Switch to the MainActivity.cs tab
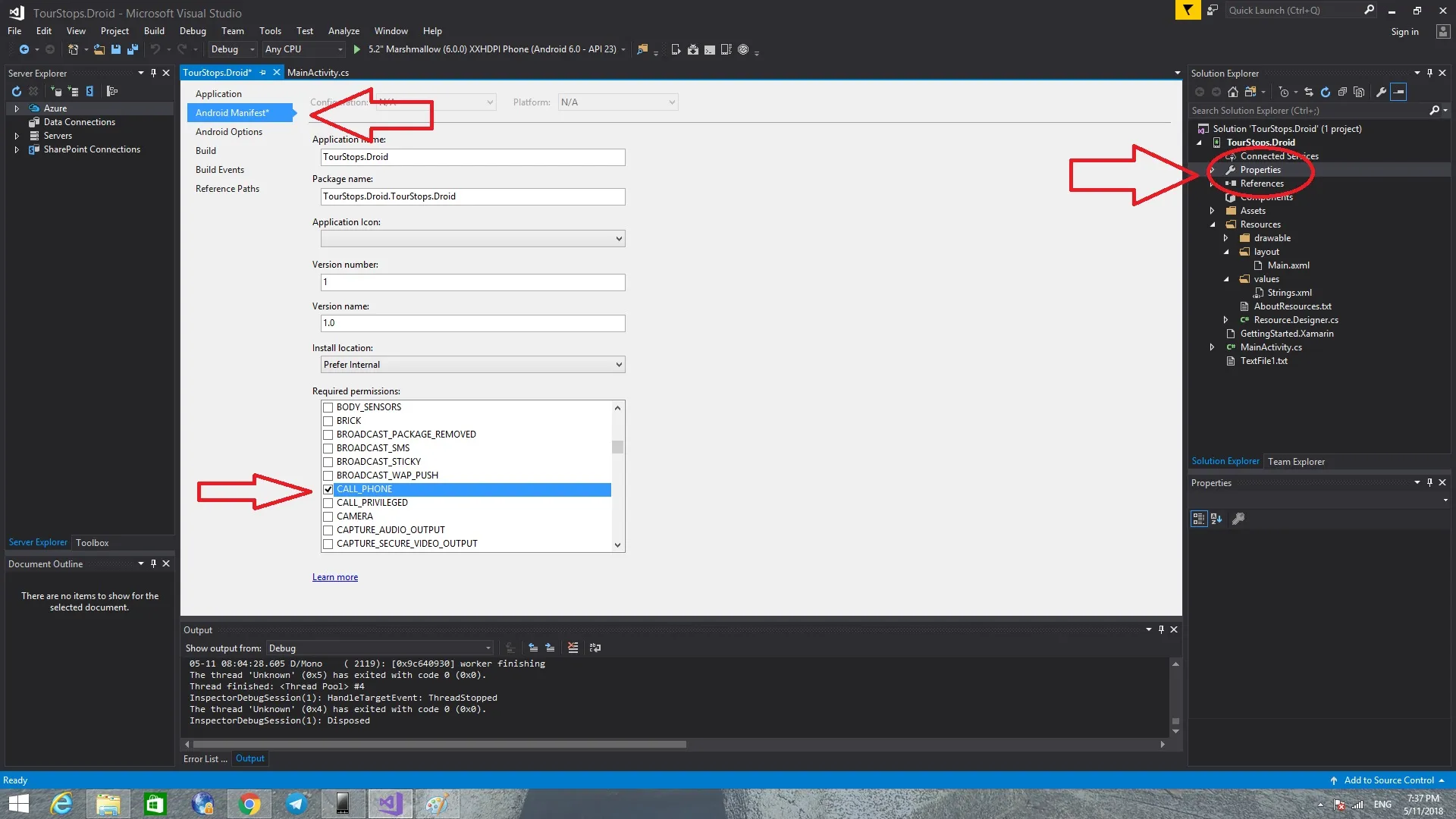Screen dimensions: 1456x819 pos(318,73)
